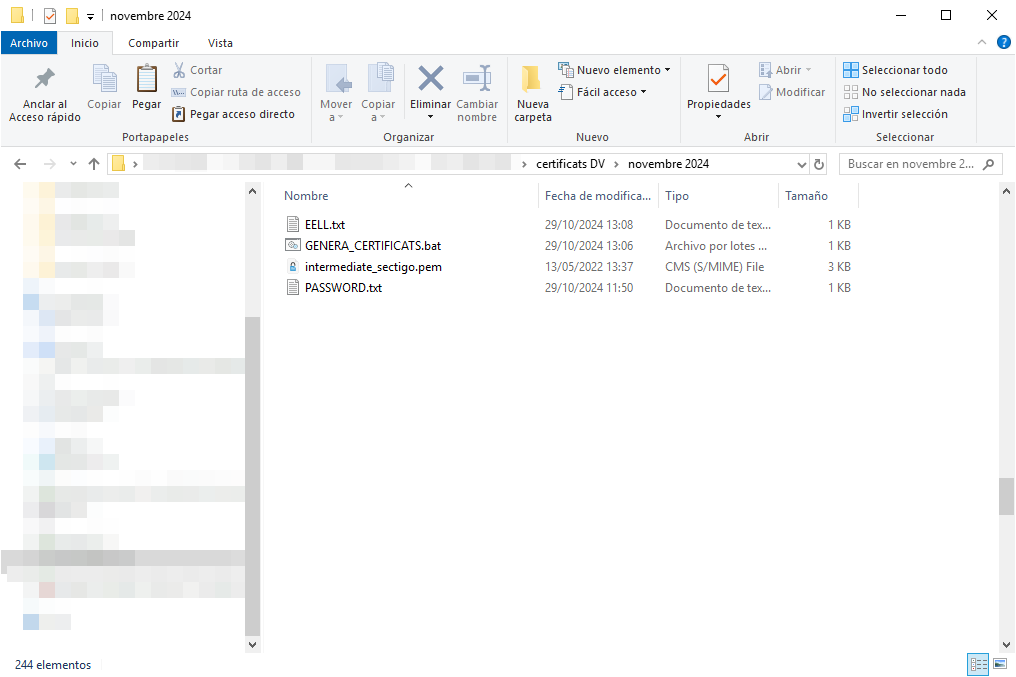Select the file GENERA_CERTIFICATS.bat

point(373,246)
